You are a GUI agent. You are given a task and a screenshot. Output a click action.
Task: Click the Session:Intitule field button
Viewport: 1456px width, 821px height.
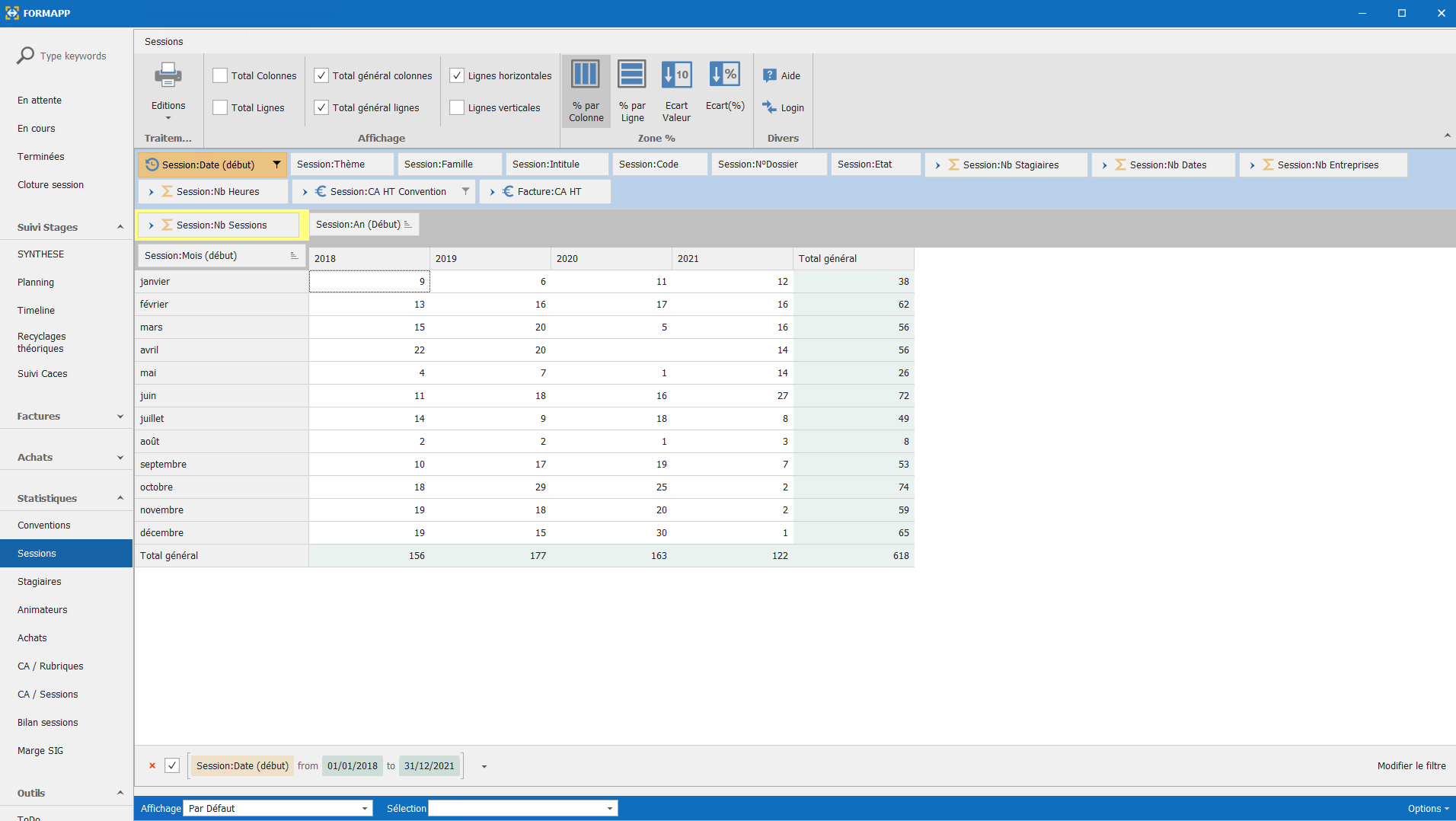(x=557, y=165)
